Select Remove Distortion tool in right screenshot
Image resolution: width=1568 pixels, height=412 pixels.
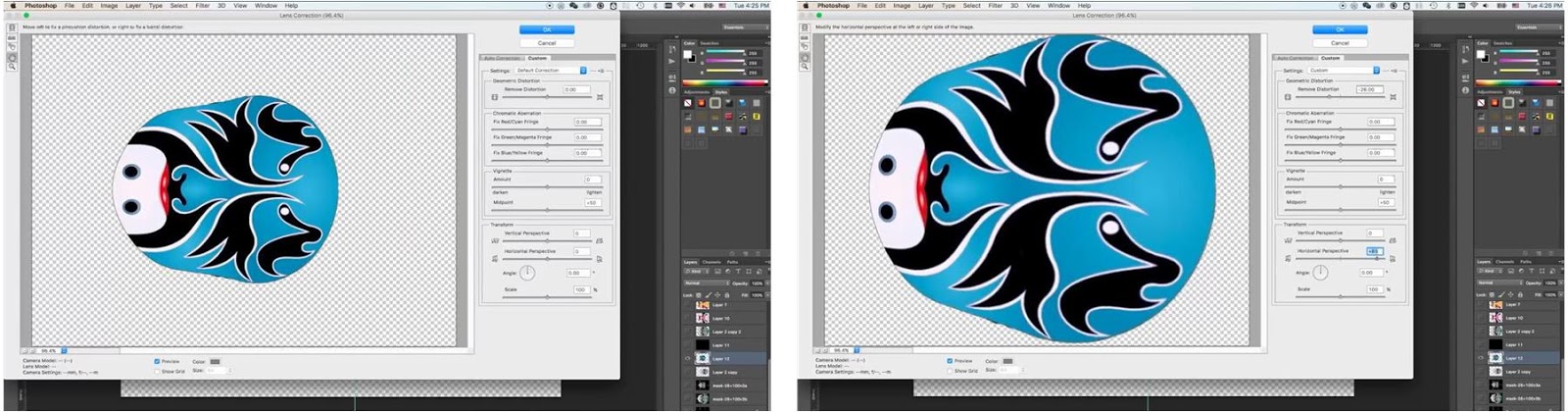(805, 26)
